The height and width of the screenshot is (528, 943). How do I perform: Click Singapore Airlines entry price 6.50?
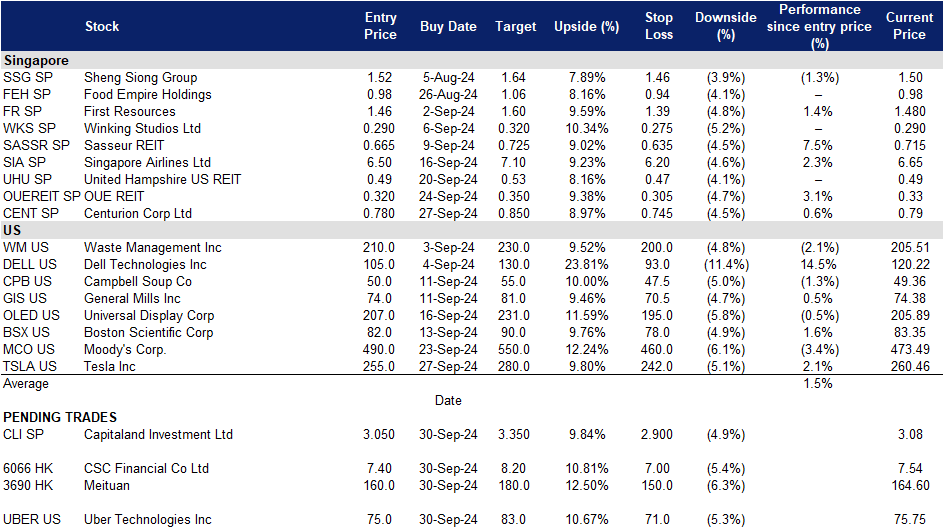379,162
